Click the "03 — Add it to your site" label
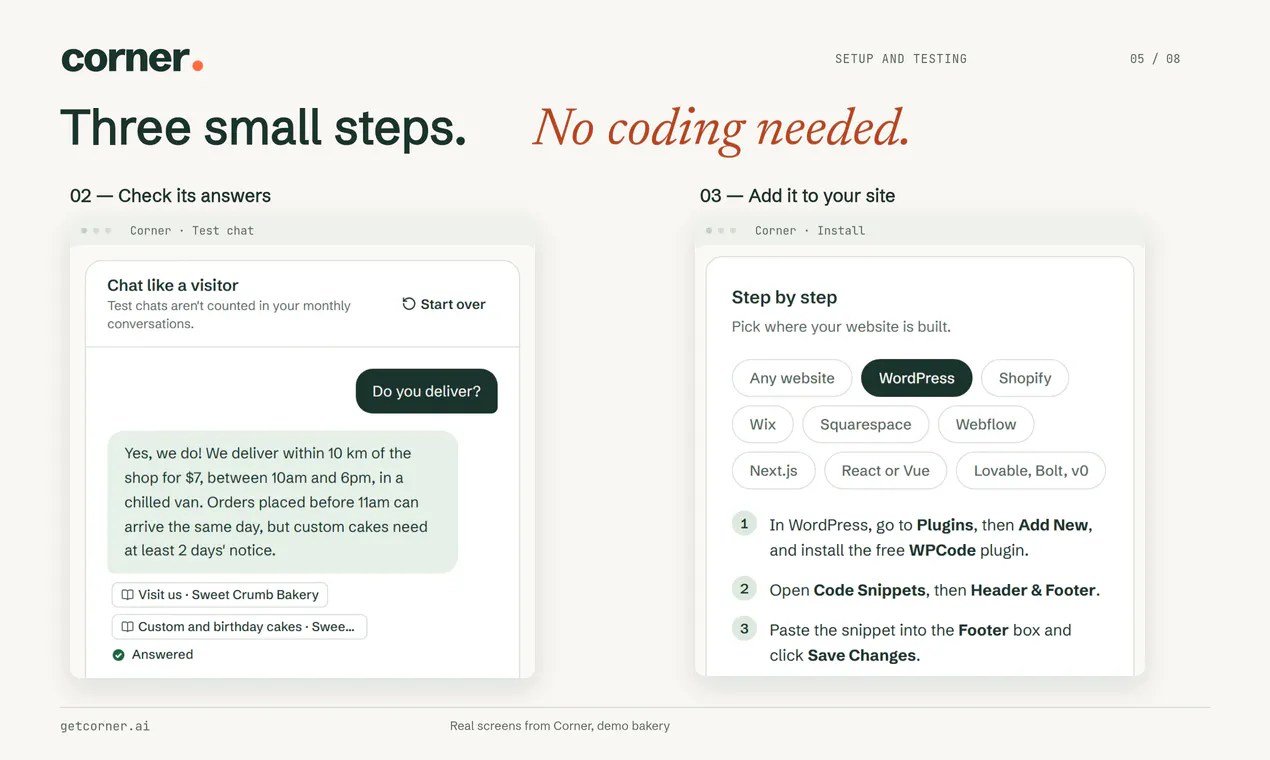 (x=798, y=196)
